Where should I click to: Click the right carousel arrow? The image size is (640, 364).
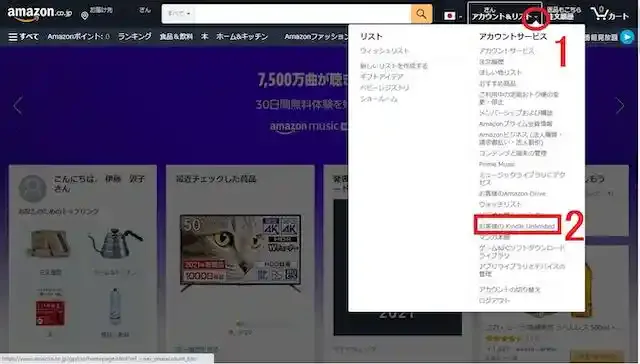tap(620, 106)
